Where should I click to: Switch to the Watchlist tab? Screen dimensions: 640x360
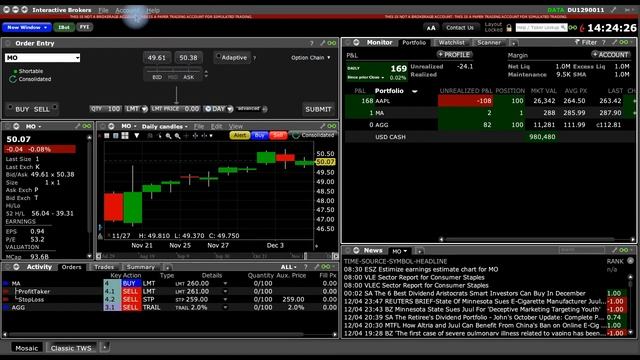point(451,42)
